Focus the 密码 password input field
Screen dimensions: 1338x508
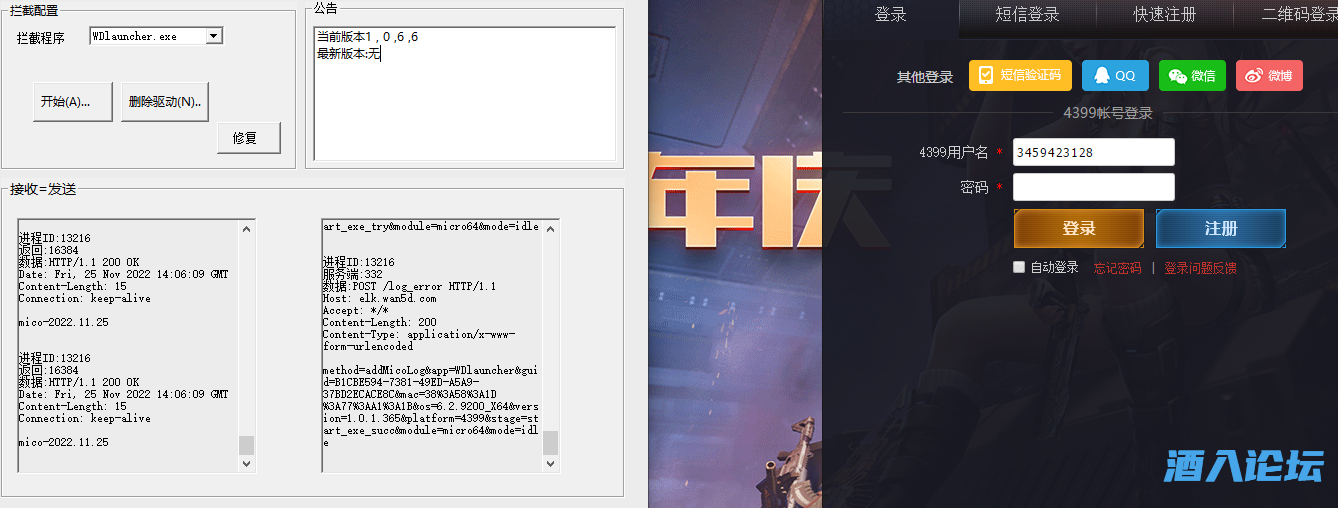1093,187
